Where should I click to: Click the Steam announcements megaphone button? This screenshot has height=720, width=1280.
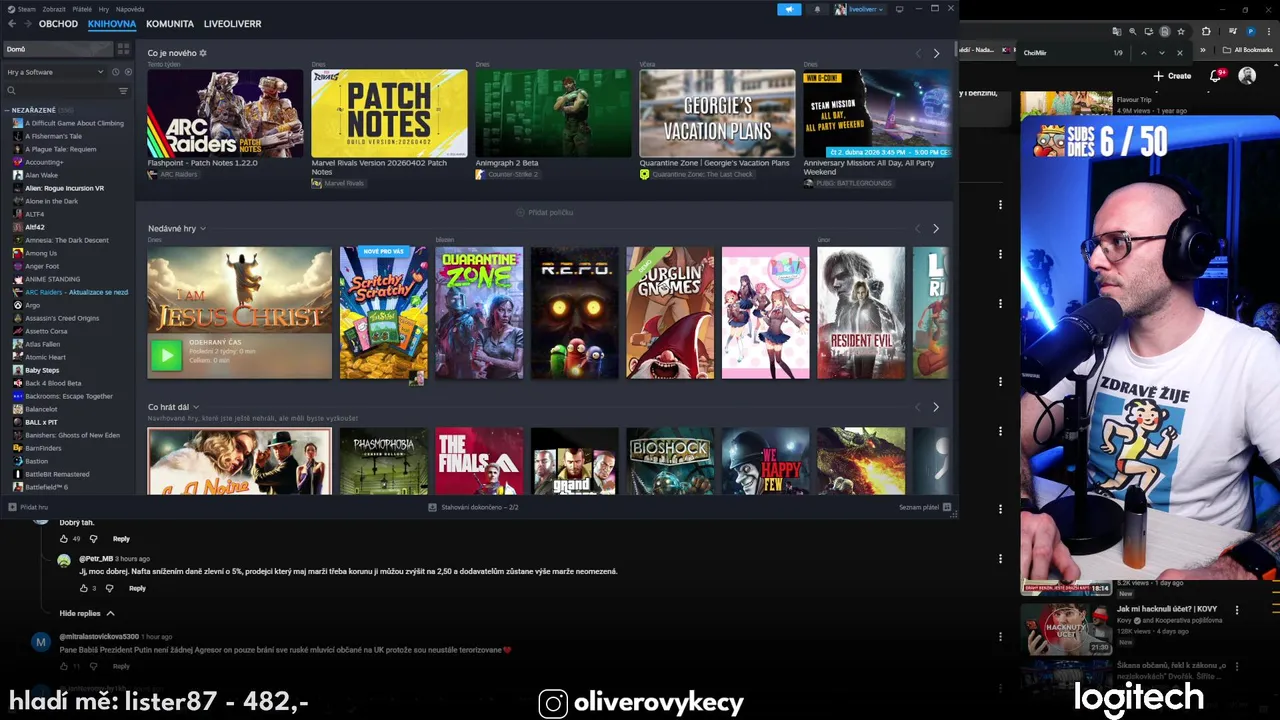pyautogui.click(x=789, y=9)
